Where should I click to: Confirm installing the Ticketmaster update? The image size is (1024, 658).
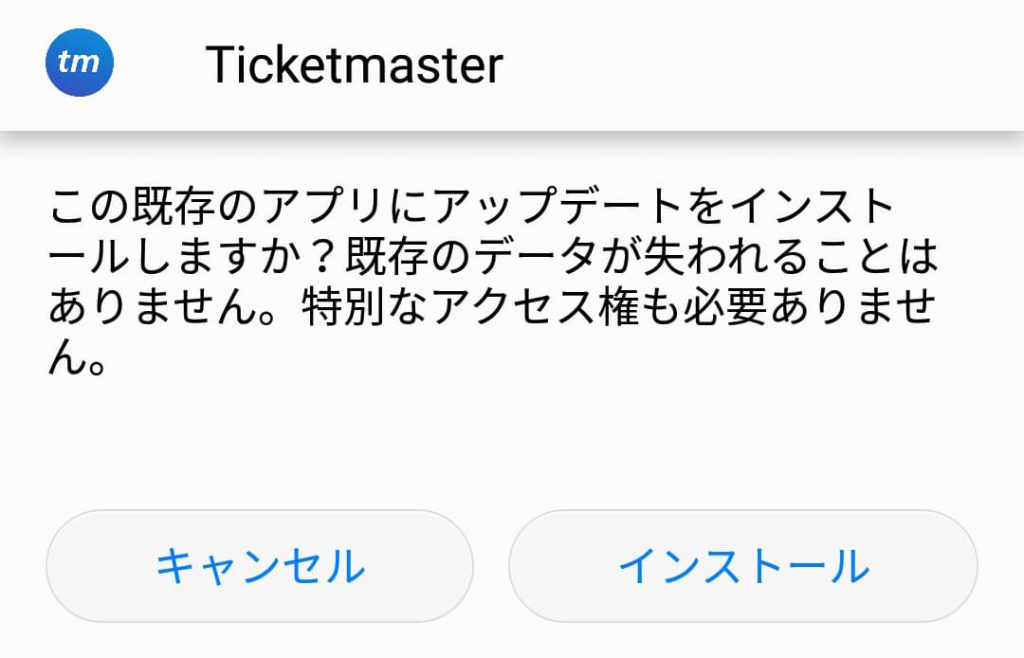(x=743, y=567)
